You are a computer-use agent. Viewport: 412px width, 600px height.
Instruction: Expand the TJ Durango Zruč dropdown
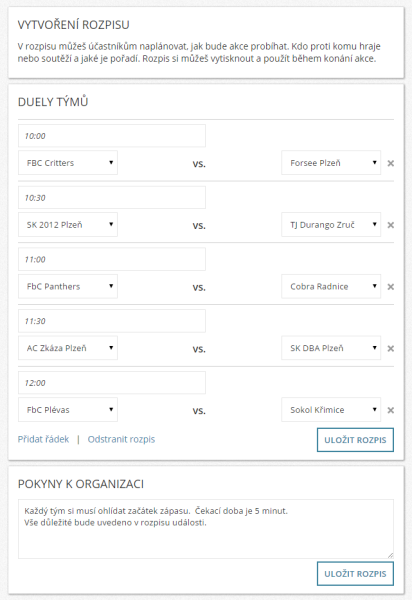click(x=331, y=225)
